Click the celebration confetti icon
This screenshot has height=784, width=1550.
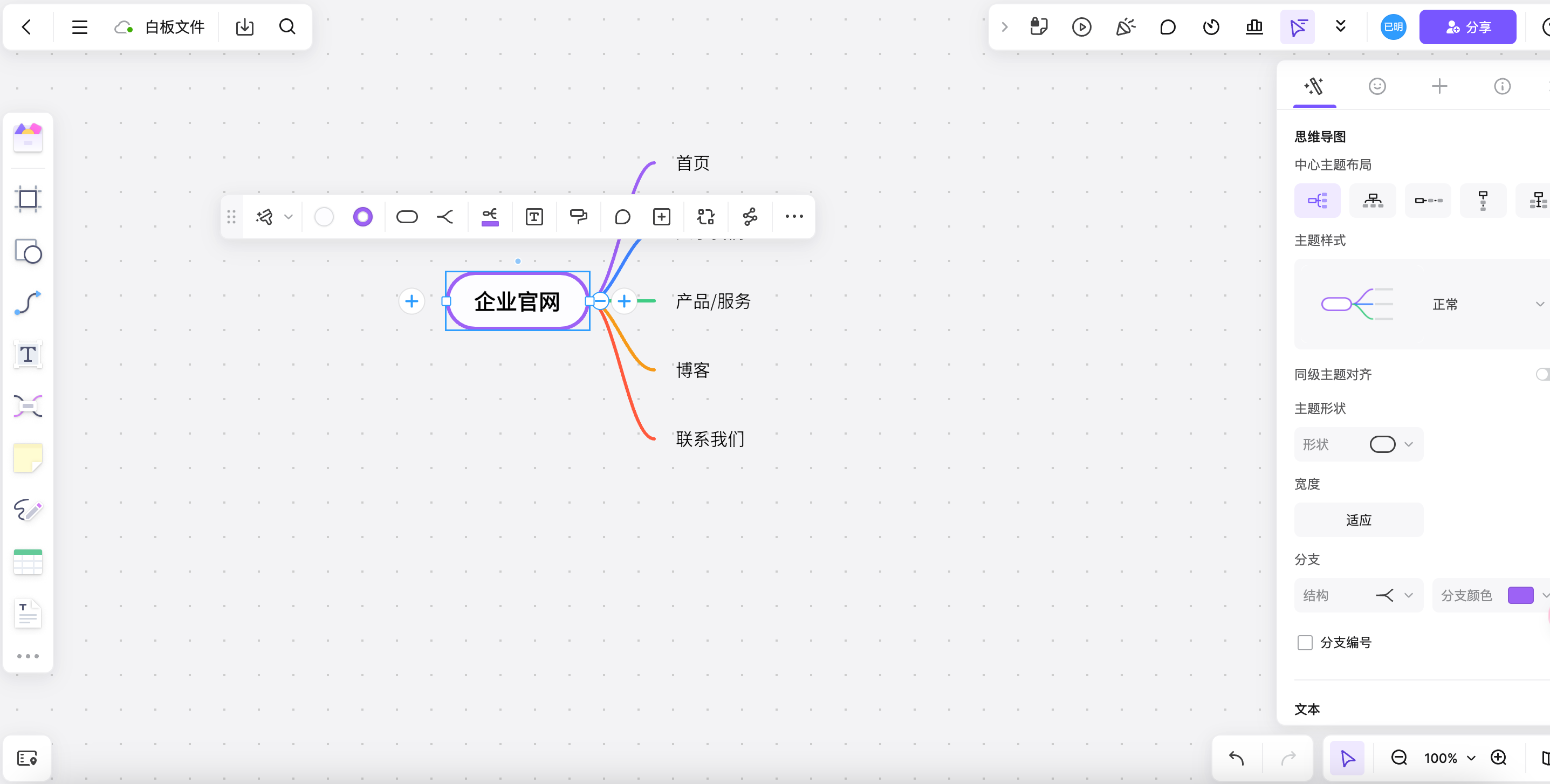pos(1124,27)
